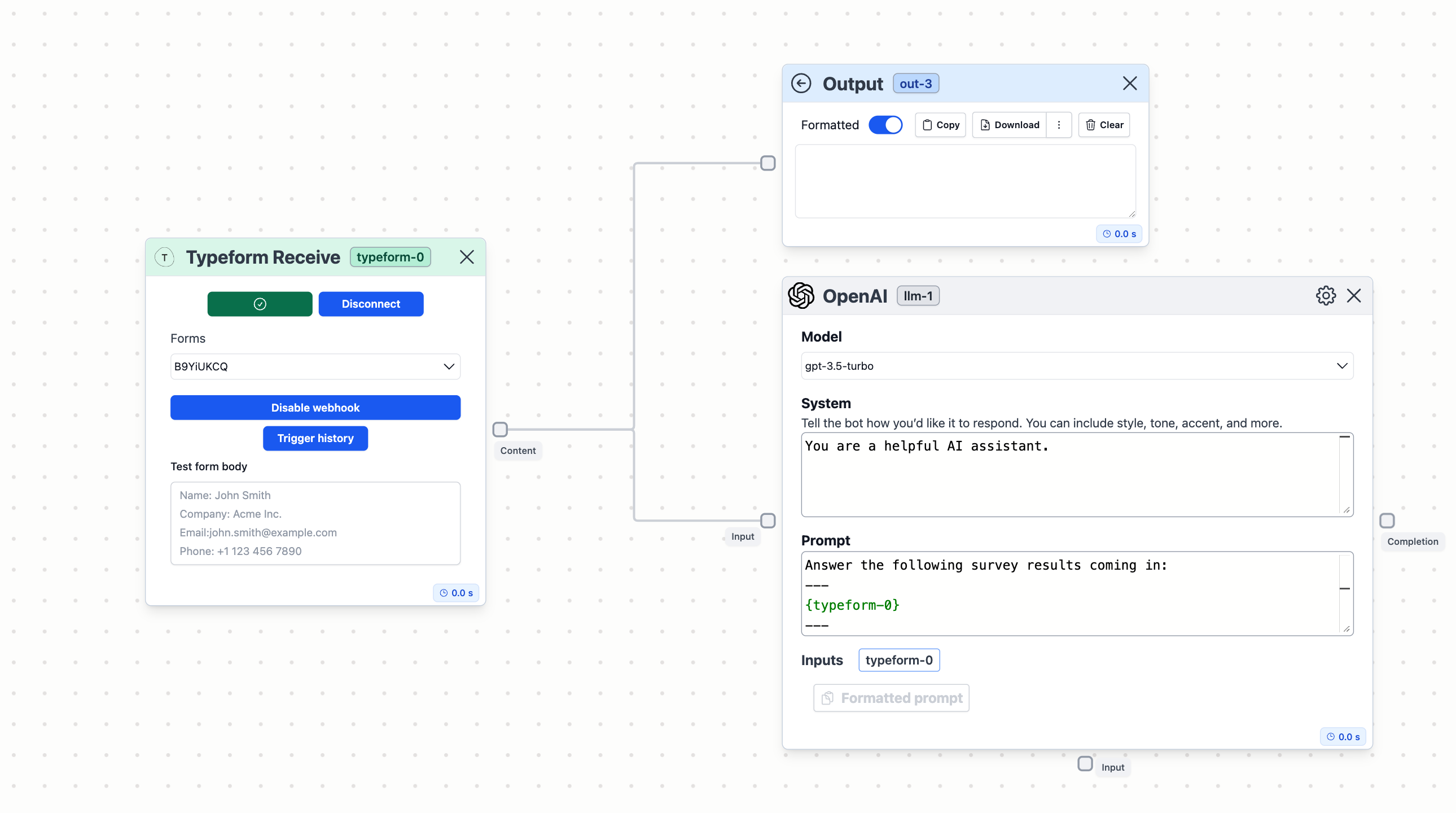Viewport: 1456px width, 813px height.
Task: Click the Typeform node 0.0 s timer badge
Action: (456, 593)
